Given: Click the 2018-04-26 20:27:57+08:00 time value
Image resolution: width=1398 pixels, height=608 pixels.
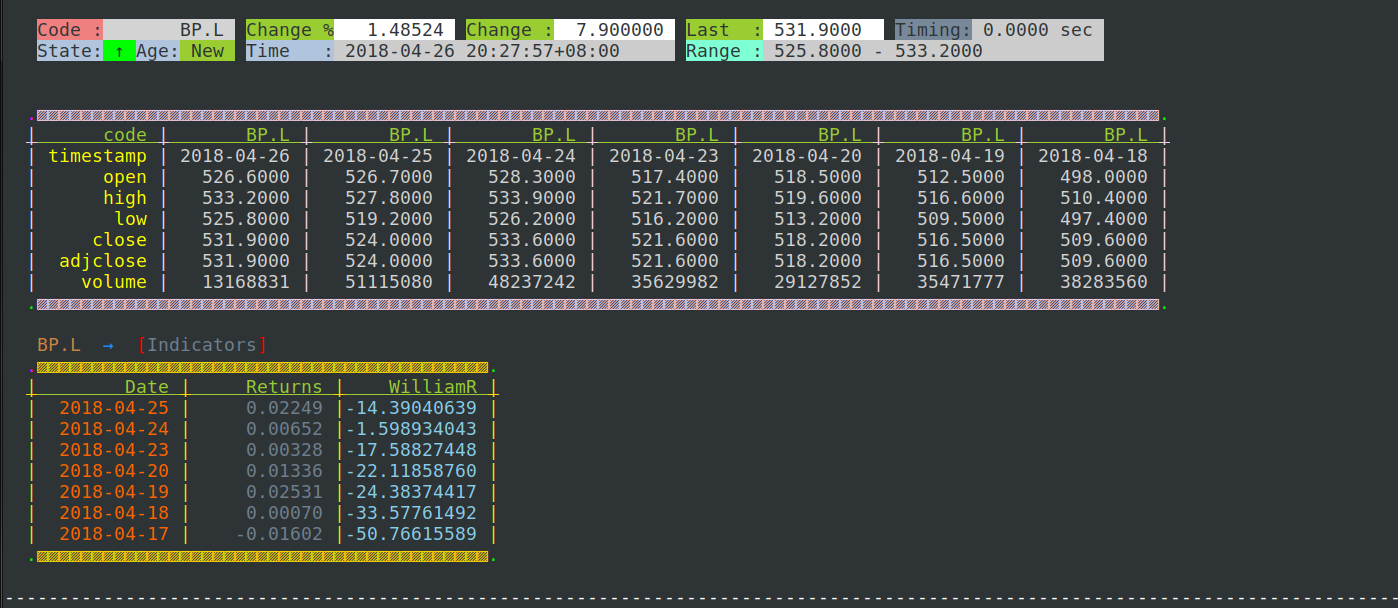Looking at the screenshot, I should [x=482, y=51].
